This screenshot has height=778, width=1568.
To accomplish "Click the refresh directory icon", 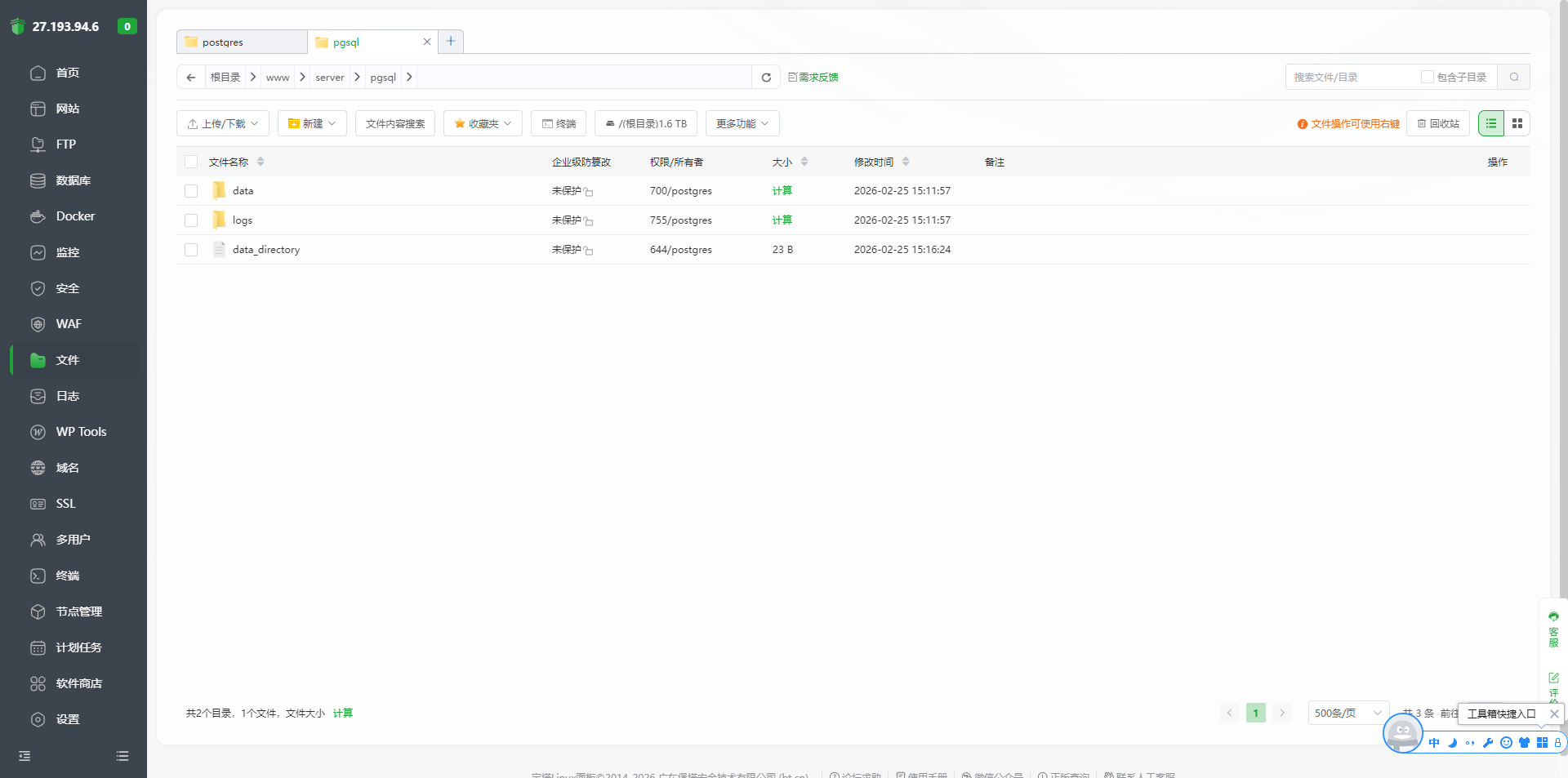I will tap(766, 78).
